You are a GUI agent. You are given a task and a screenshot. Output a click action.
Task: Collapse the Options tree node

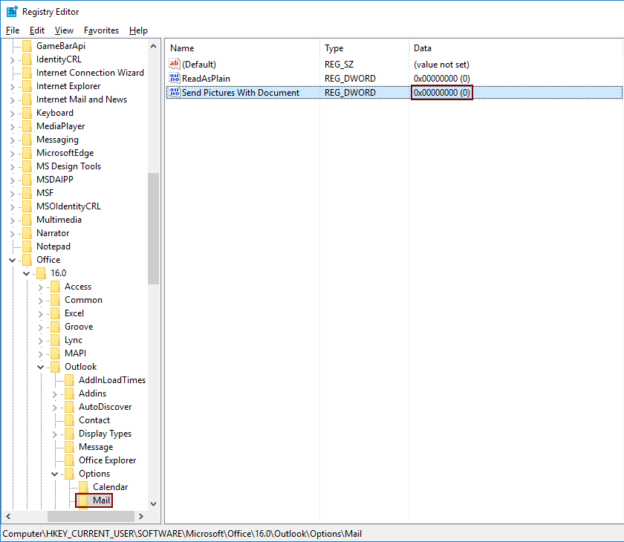55,474
